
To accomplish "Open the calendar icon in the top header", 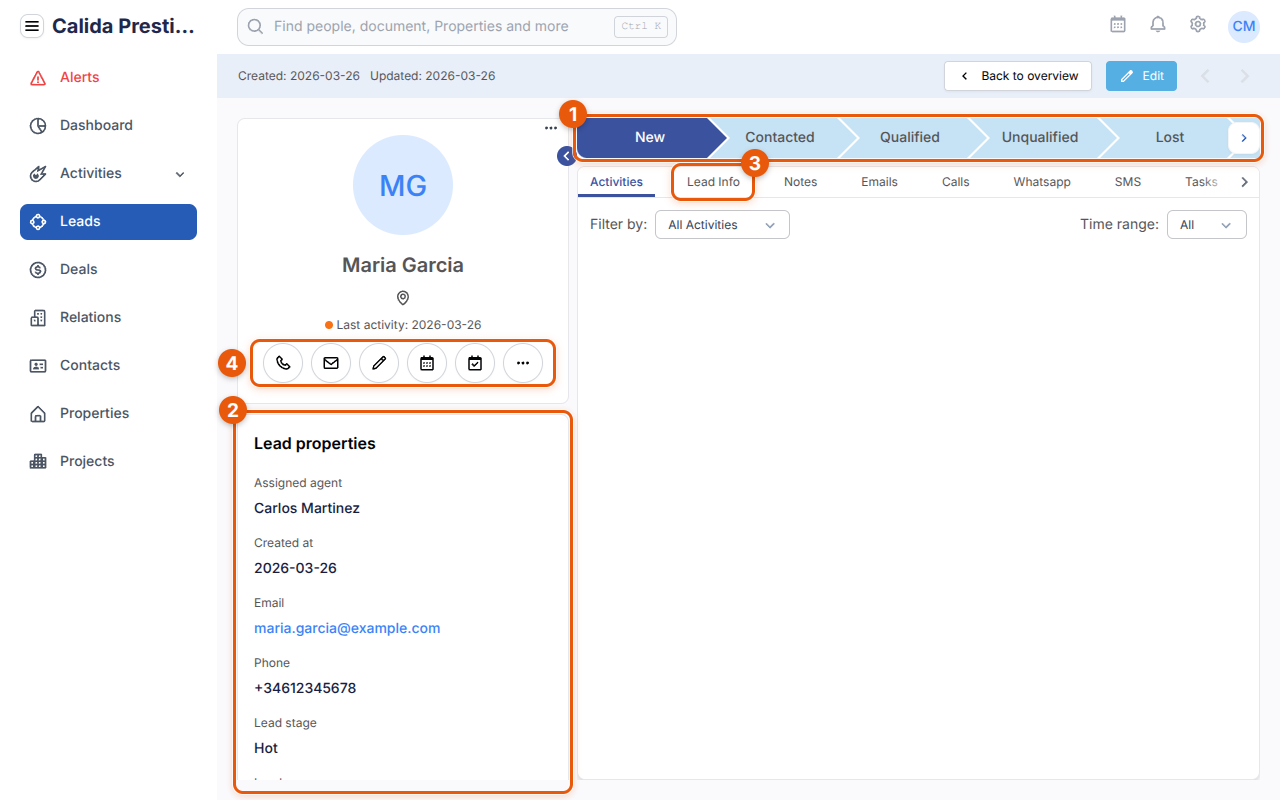I will point(1118,25).
